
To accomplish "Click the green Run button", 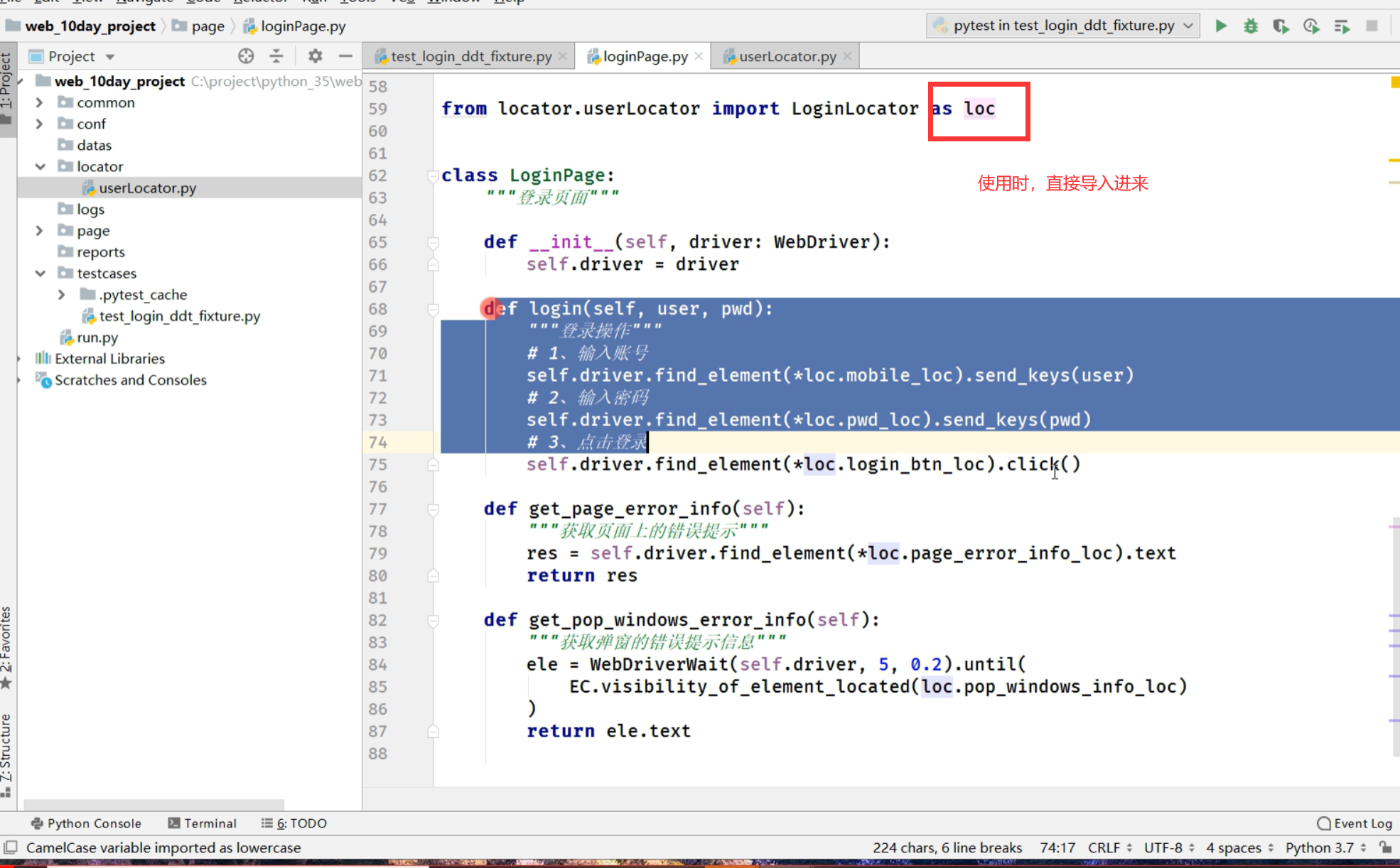I will [1221, 26].
